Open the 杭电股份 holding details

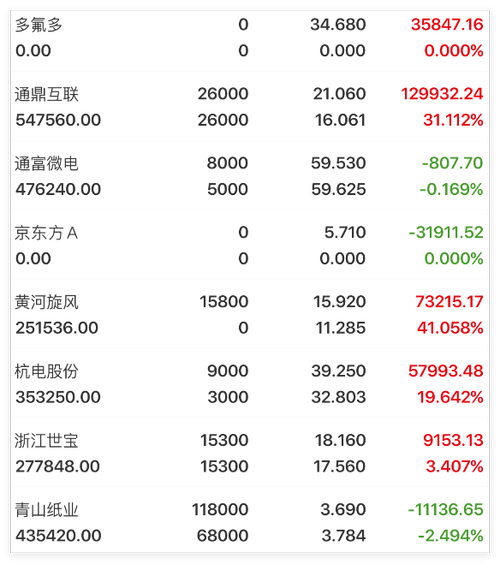coord(250,384)
